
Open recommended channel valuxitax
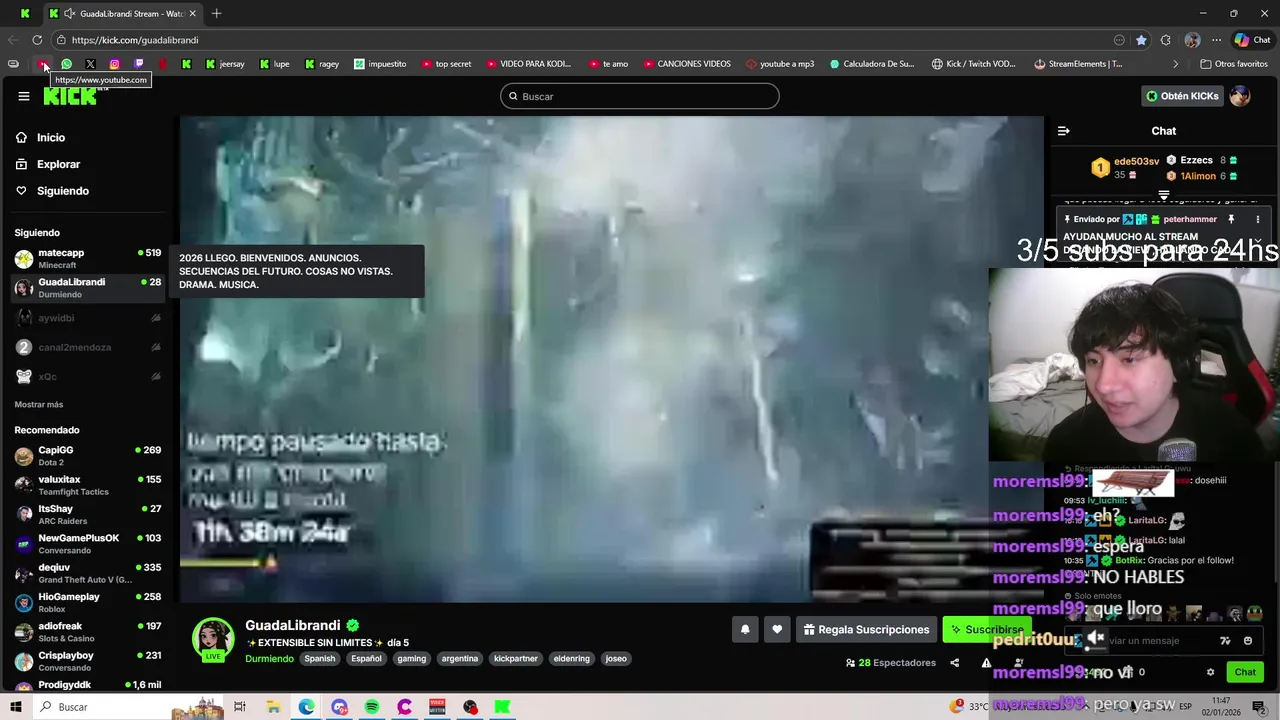88,485
